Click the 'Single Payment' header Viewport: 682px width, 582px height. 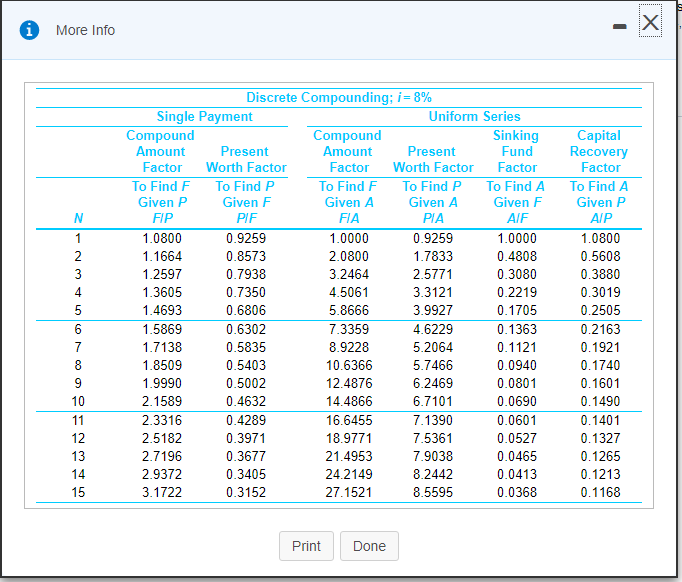[204, 117]
